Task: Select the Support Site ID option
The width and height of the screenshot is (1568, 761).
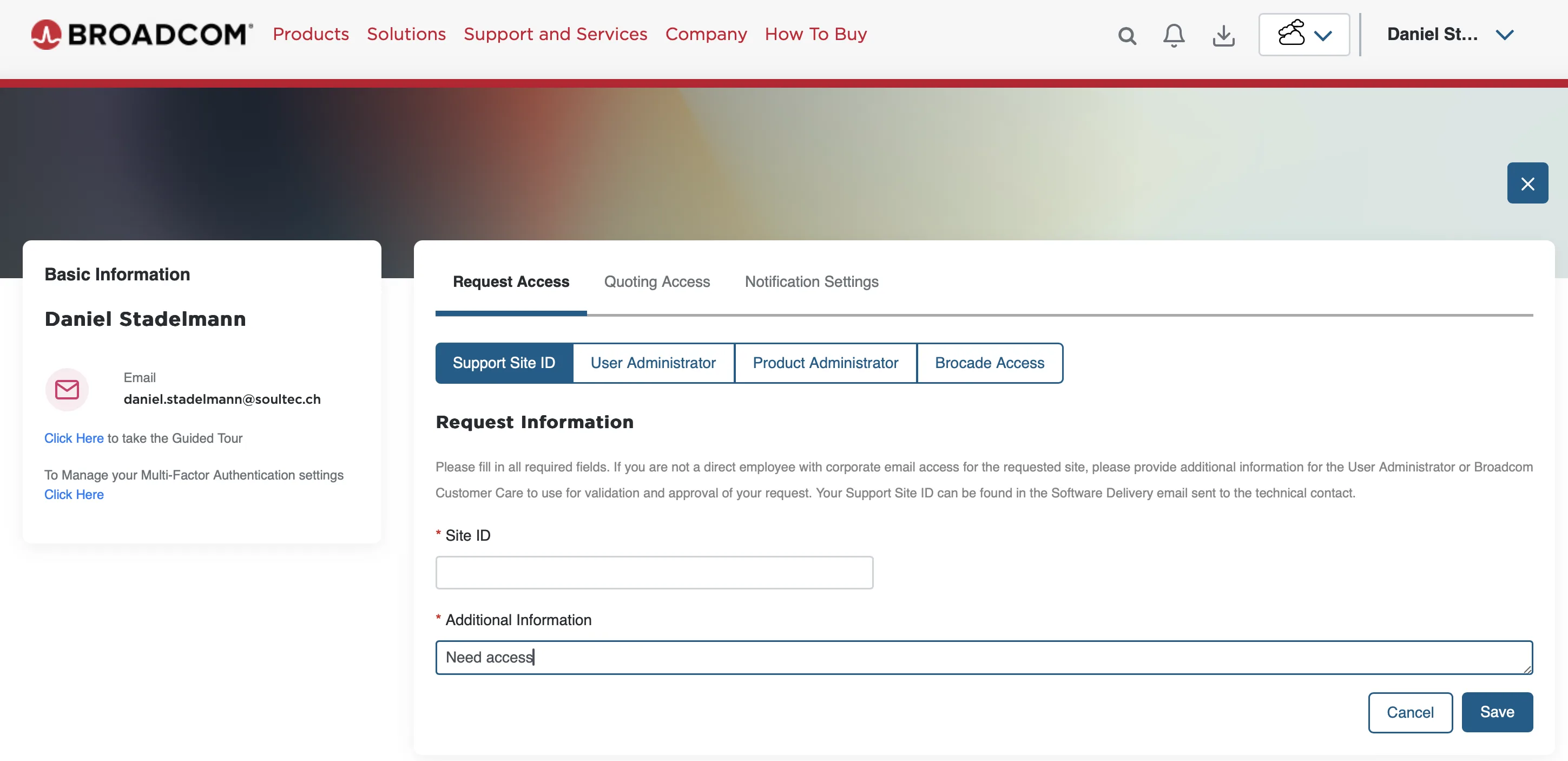Action: [504, 363]
